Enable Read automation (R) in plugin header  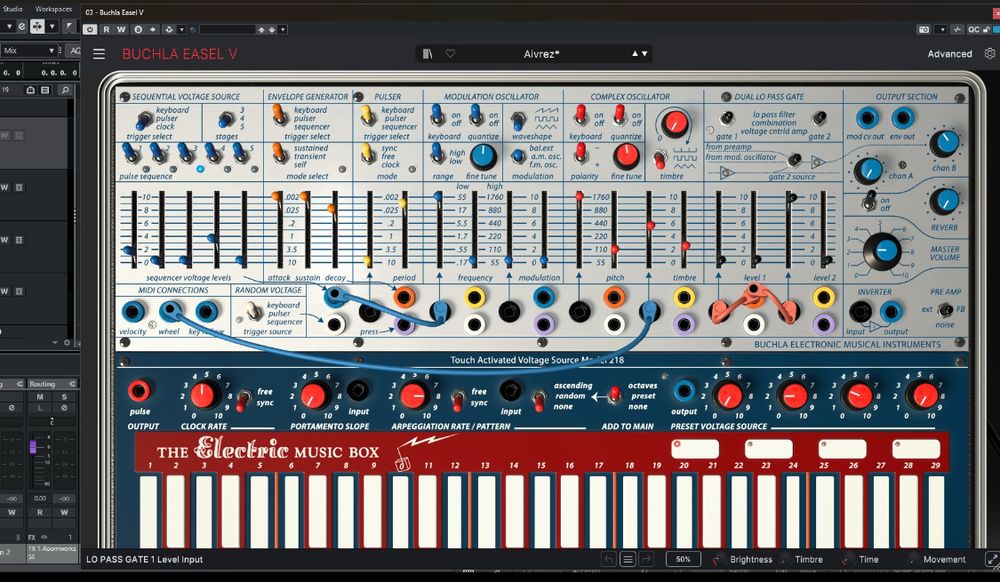click(x=107, y=29)
